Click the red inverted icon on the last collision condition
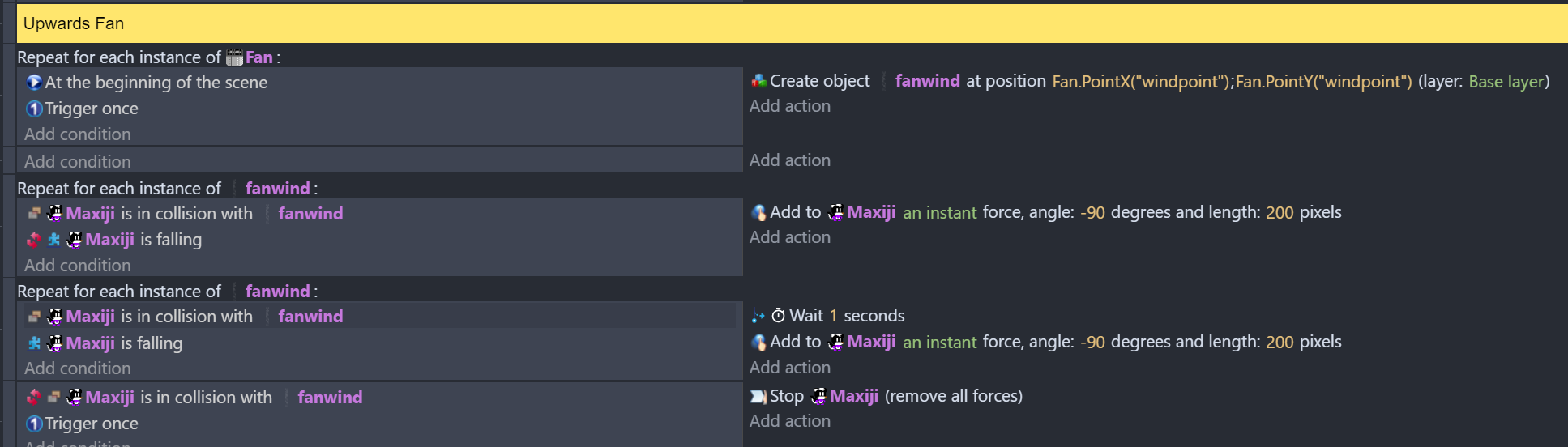The height and width of the screenshot is (447, 1568). click(33, 398)
